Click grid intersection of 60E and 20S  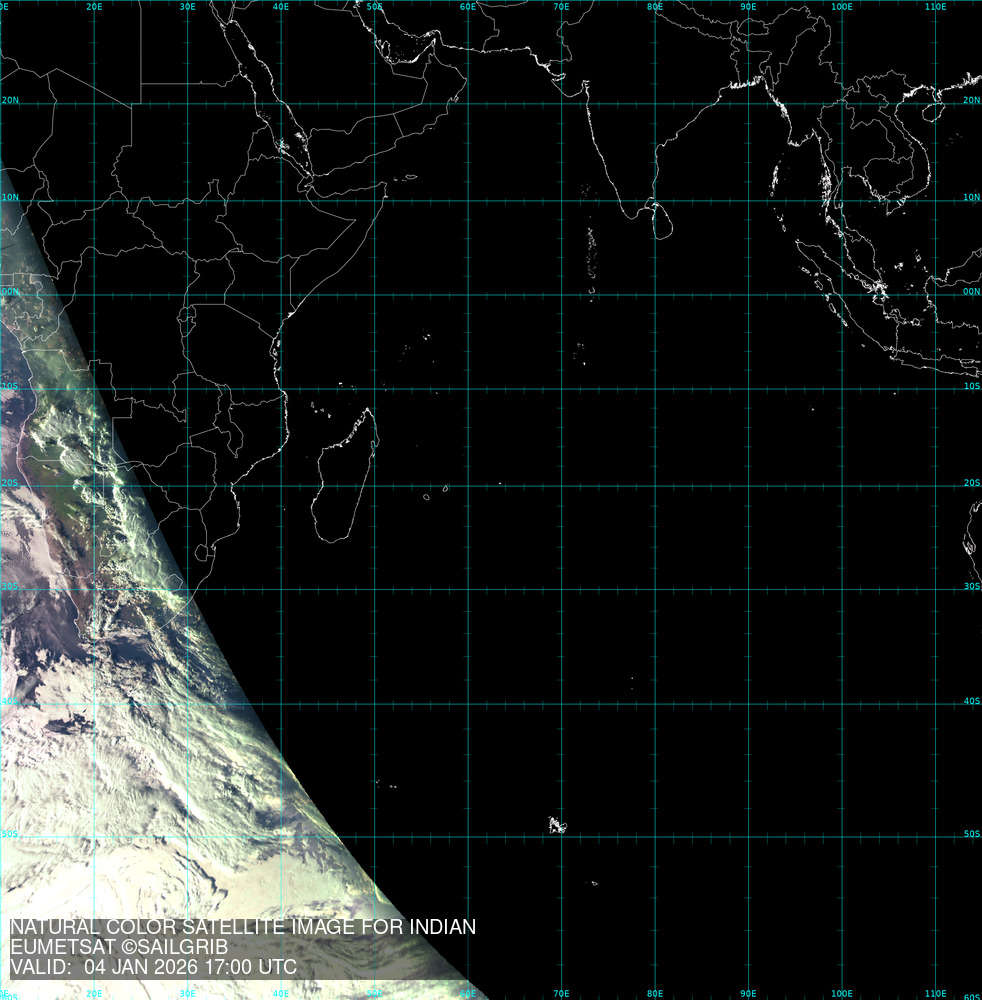468,487
